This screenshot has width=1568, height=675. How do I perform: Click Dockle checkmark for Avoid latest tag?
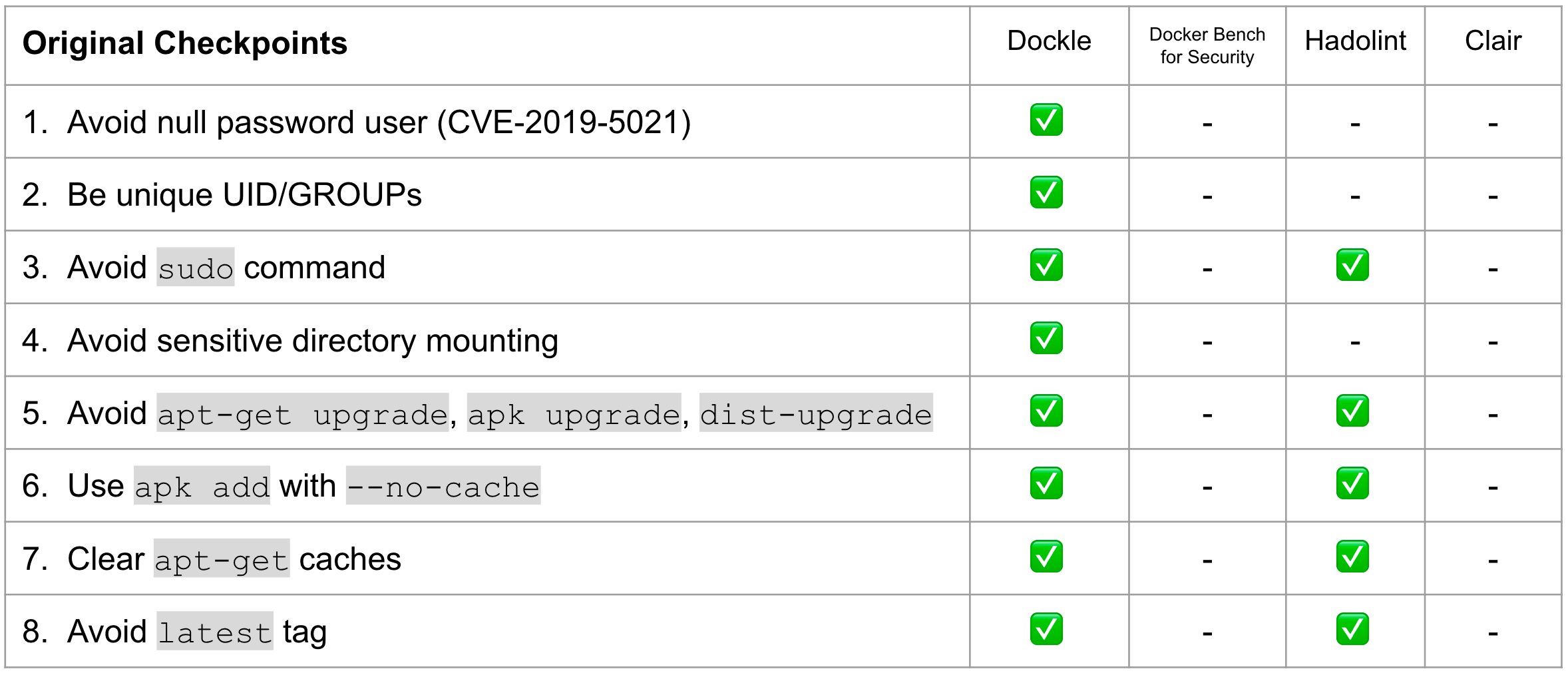point(1046,629)
